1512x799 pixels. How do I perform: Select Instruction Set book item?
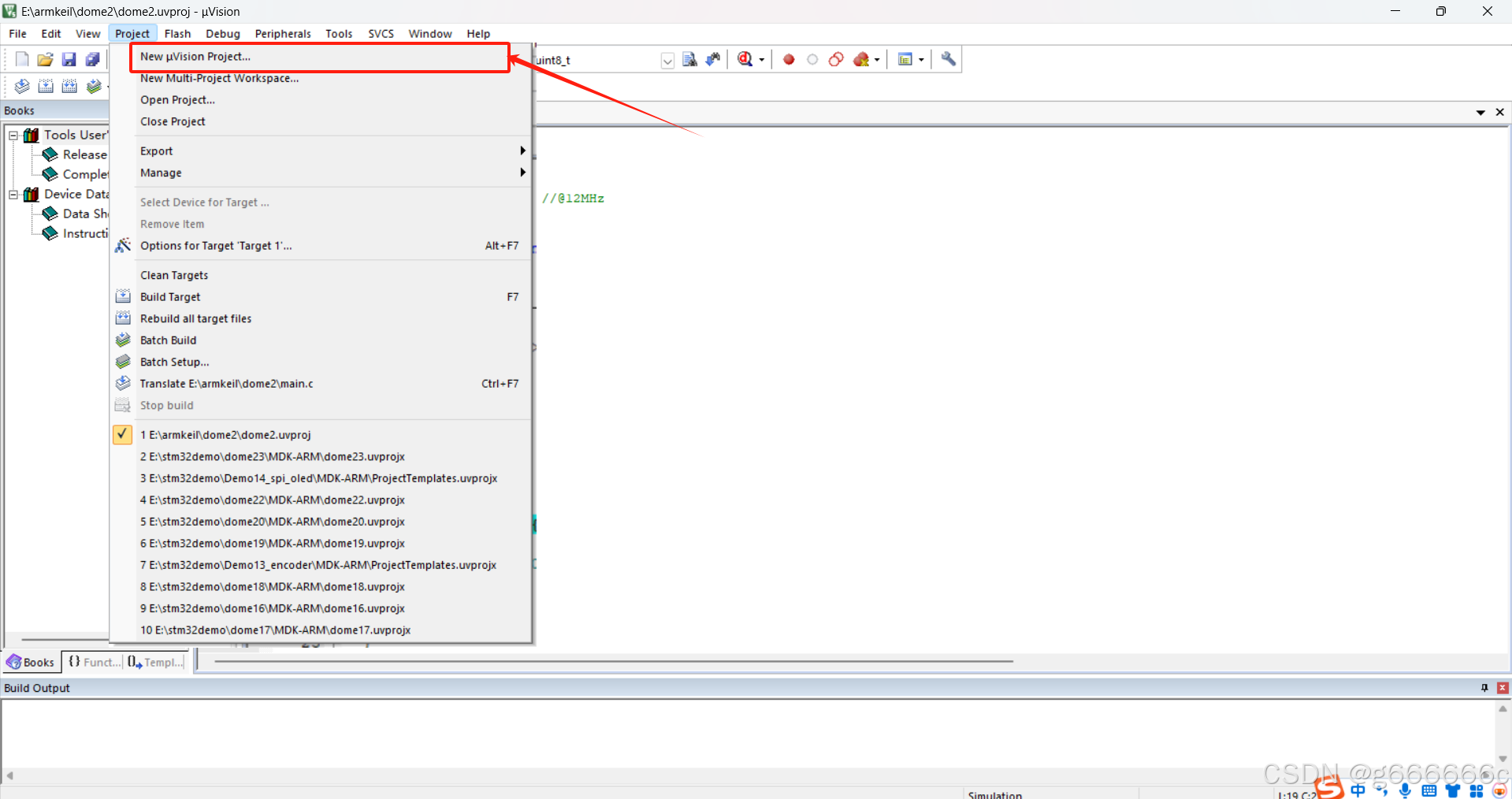(x=76, y=233)
